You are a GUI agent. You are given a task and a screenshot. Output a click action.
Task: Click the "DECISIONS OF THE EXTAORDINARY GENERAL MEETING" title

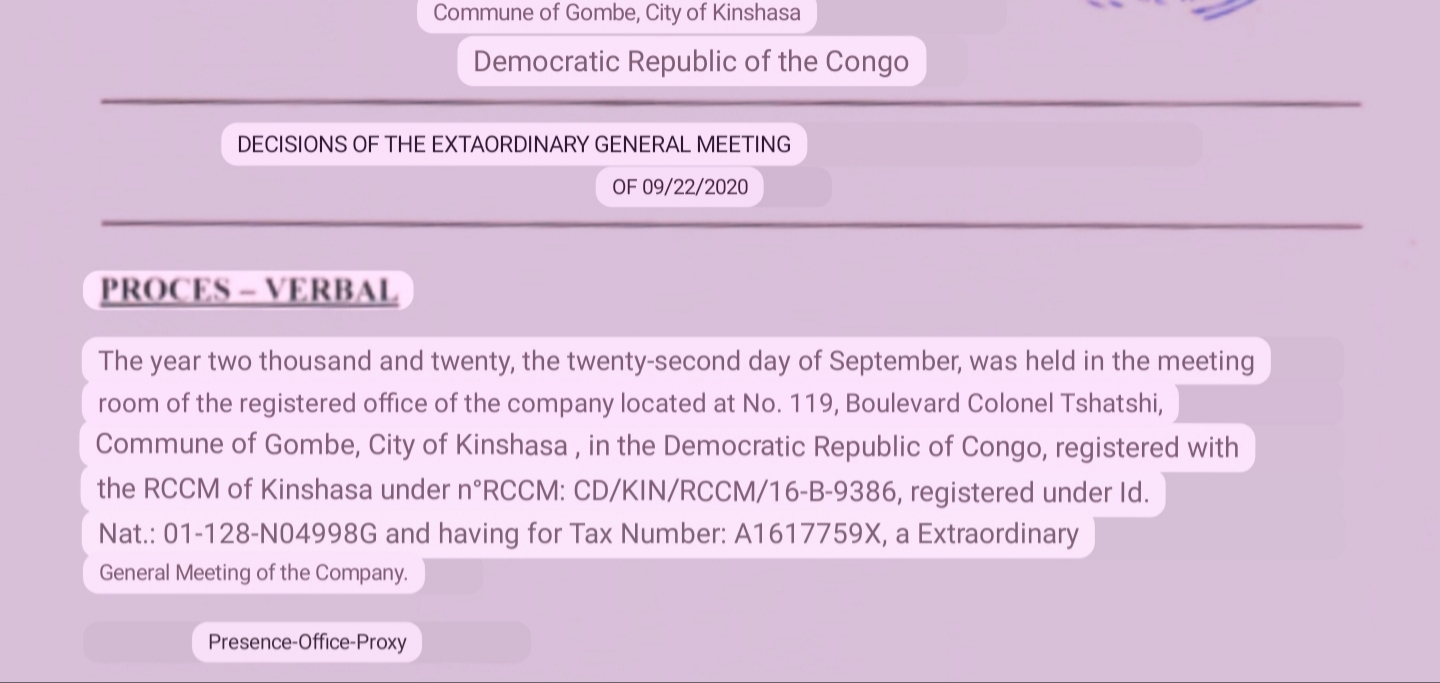tap(513, 145)
